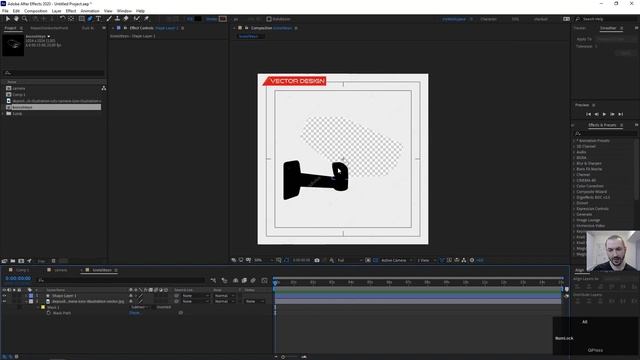640x360 pixels.
Task: Open the Active Camera dropdown
Action: point(396,260)
